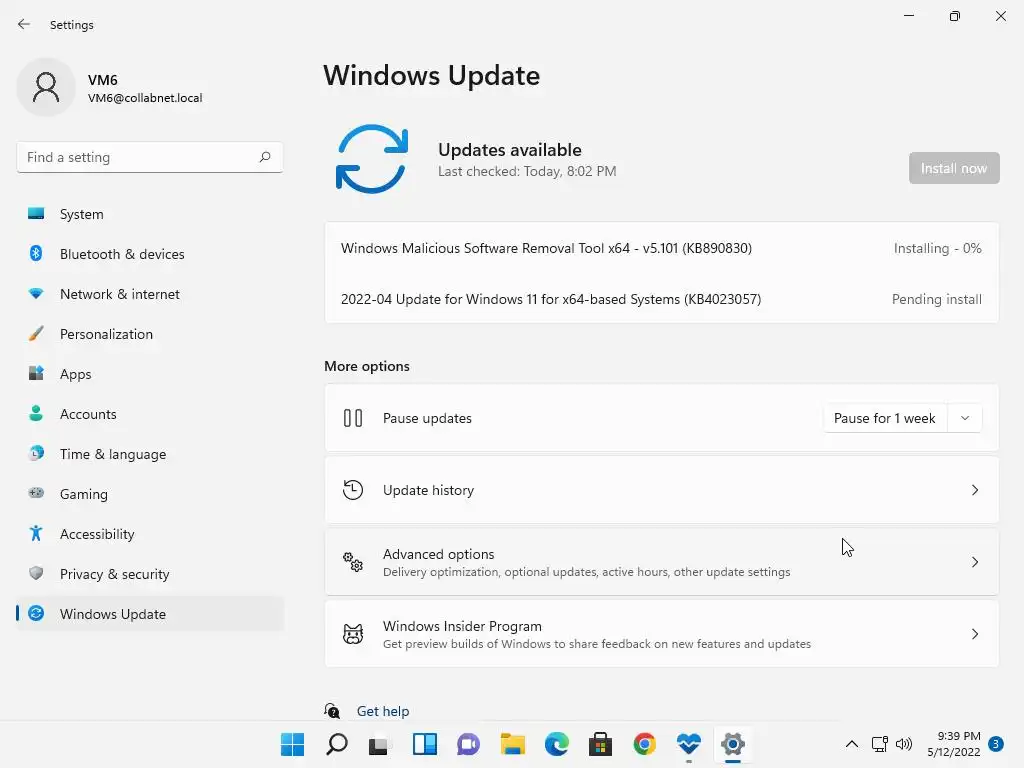Click the Privacy & security shield icon
The height and width of the screenshot is (768, 1024).
point(36,573)
